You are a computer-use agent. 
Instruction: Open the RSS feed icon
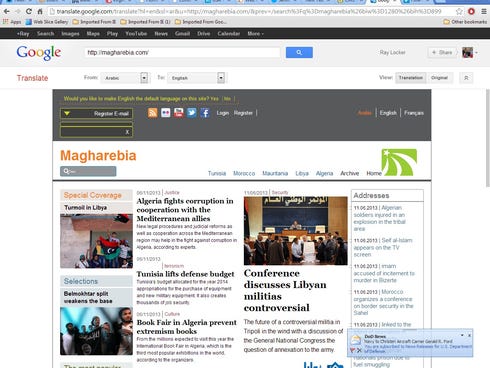[153, 113]
